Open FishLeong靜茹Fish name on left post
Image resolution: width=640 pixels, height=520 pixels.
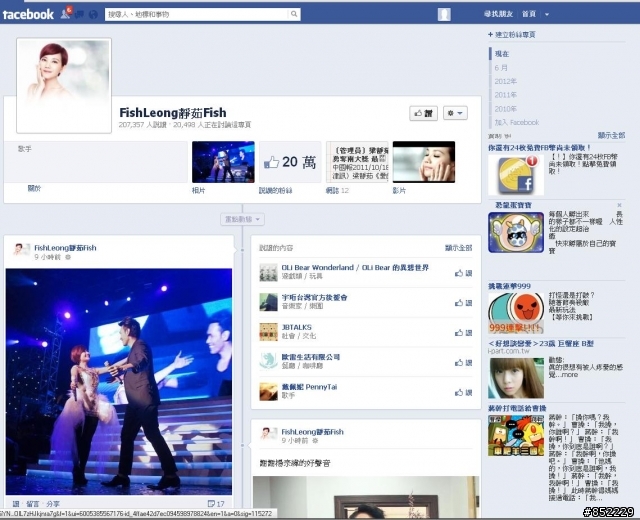(65, 248)
